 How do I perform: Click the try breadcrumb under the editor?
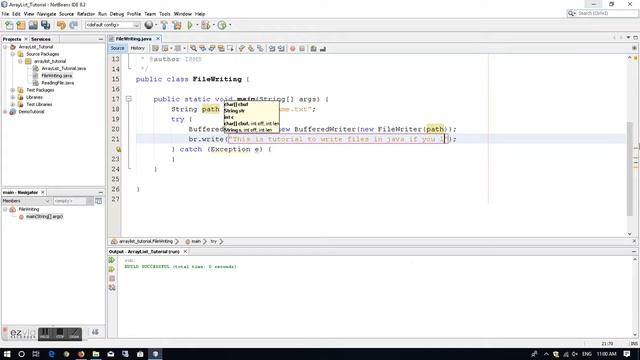[213, 242]
